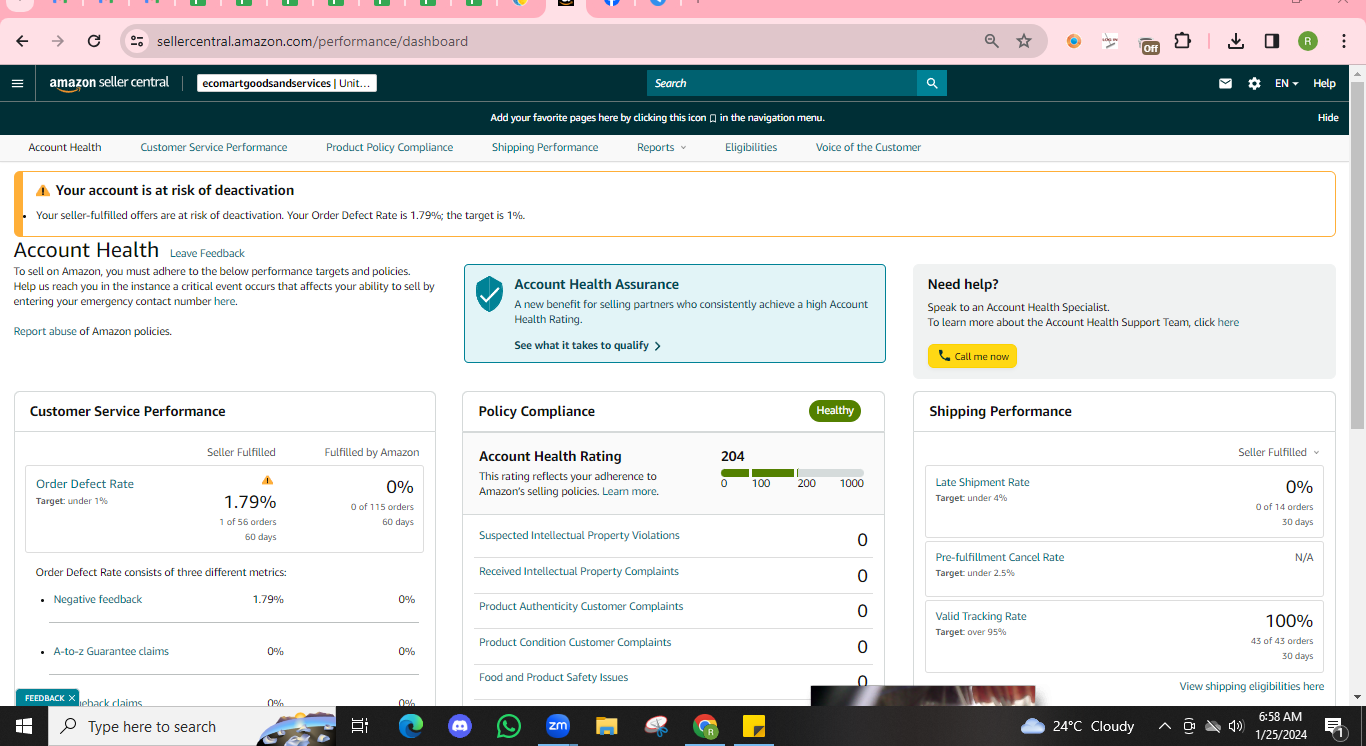Open the Shipping Performance tab
This screenshot has width=1366, height=746.
(x=545, y=147)
